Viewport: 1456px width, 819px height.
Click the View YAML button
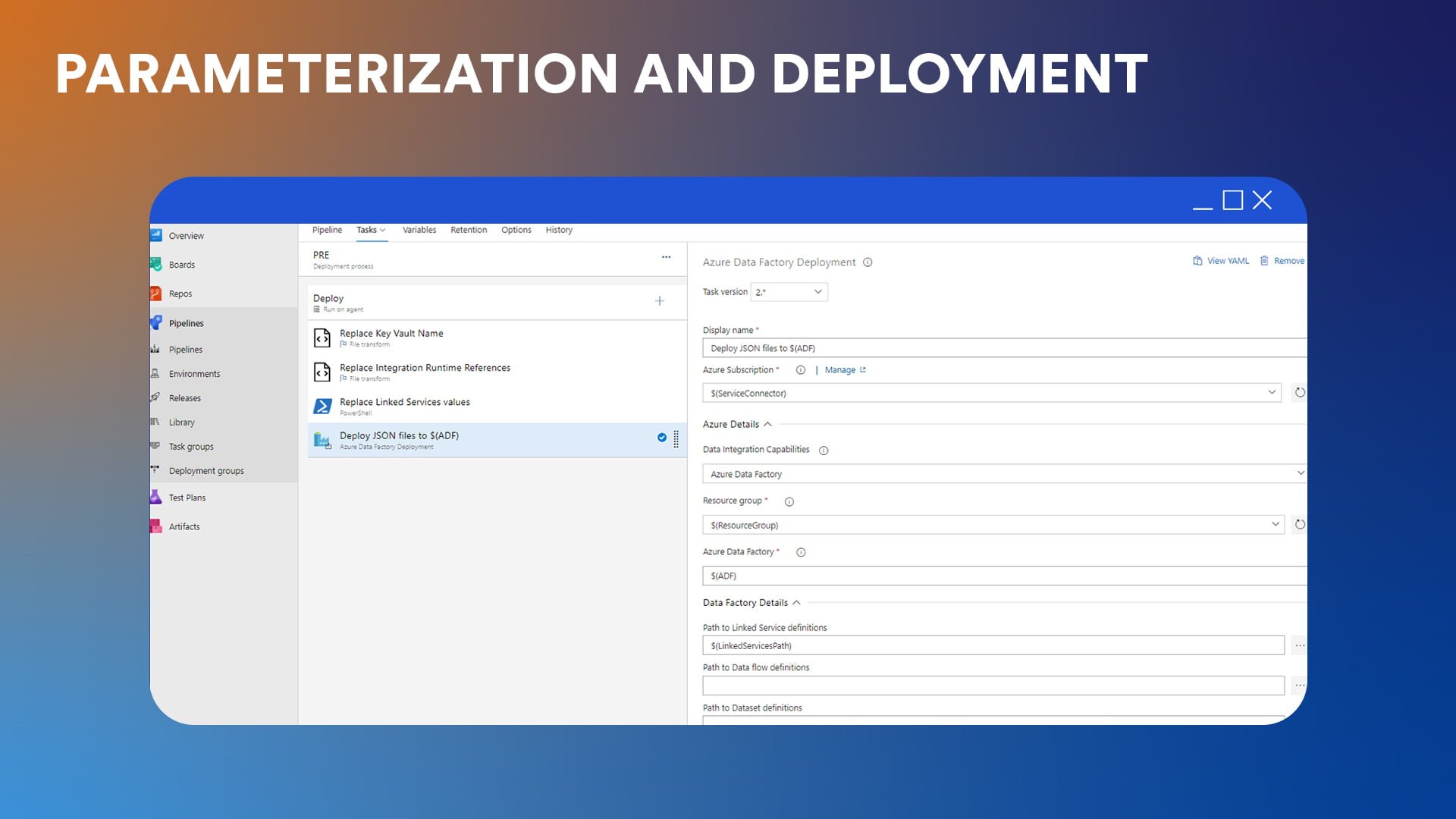tap(1220, 261)
